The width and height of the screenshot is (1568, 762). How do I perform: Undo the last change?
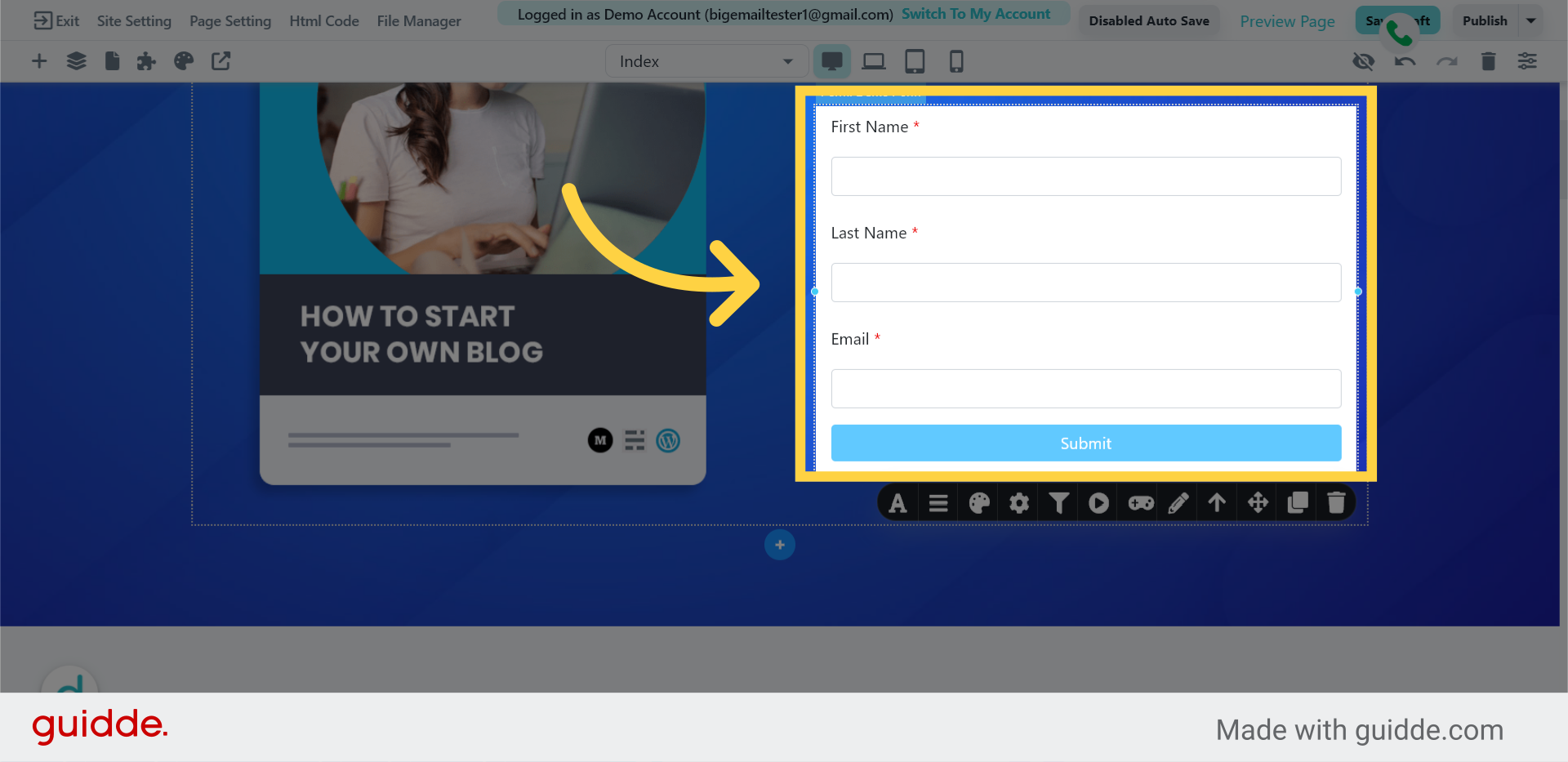(x=1405, y=61)
